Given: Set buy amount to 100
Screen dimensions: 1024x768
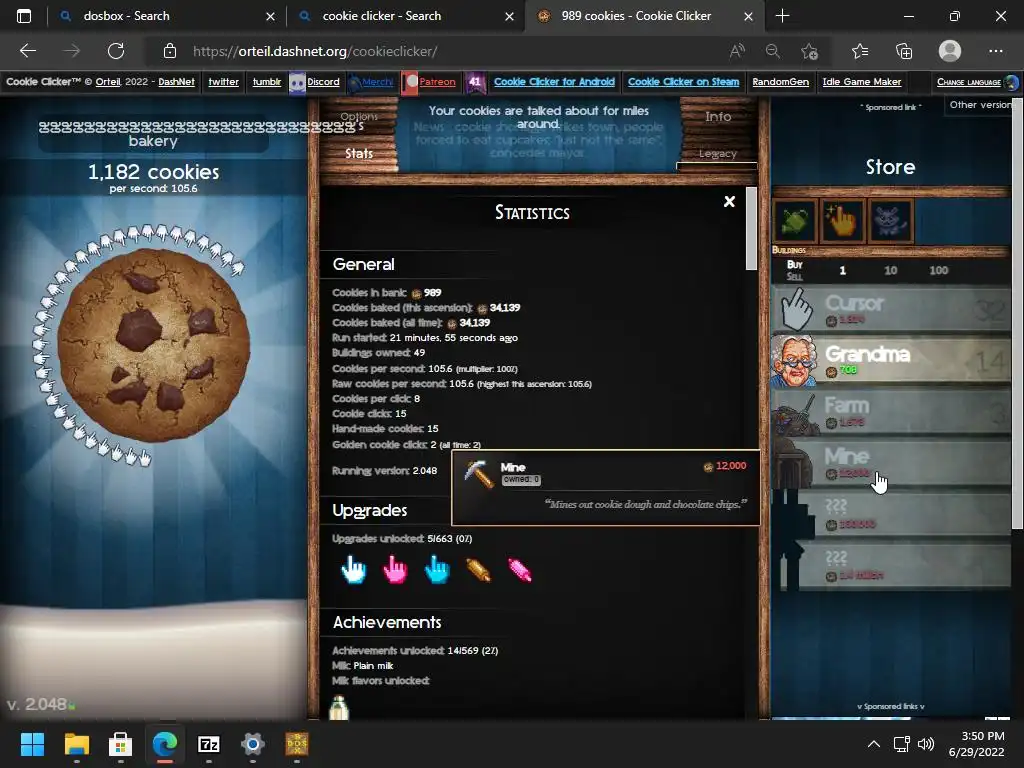Looking at the screenshot, I should [x=938, y=270].
